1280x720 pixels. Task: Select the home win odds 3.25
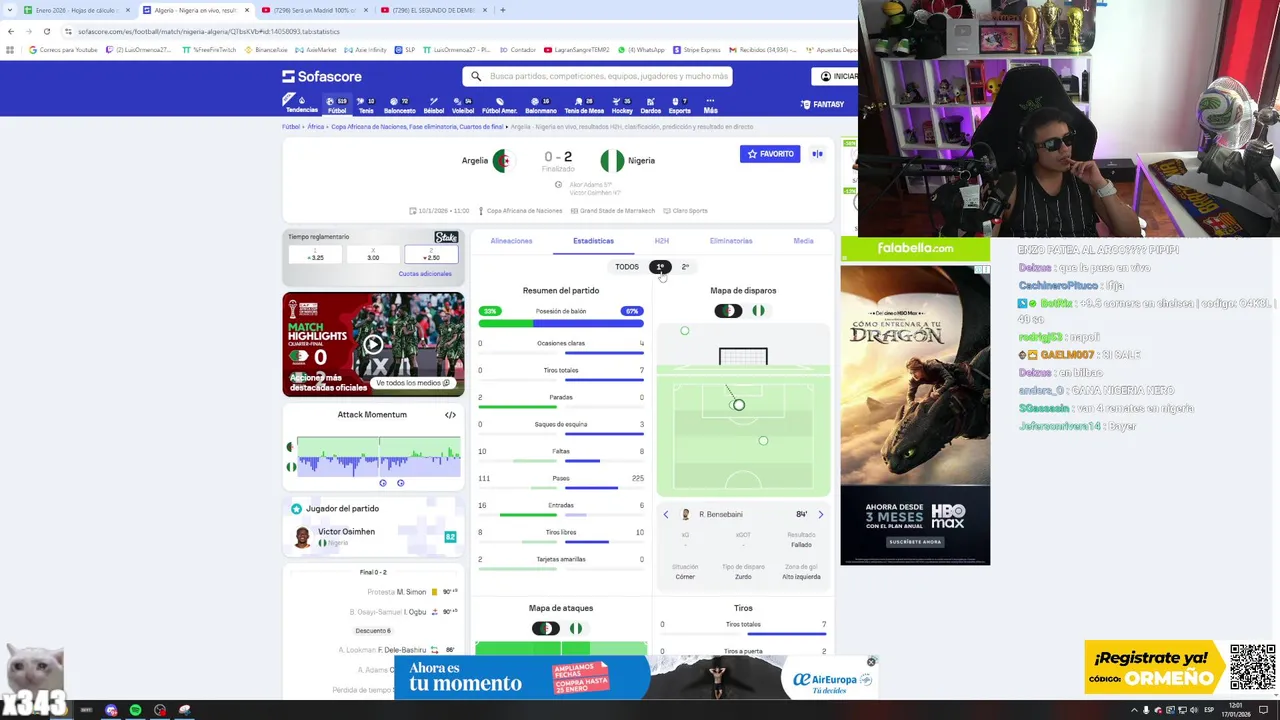point(316,254)
